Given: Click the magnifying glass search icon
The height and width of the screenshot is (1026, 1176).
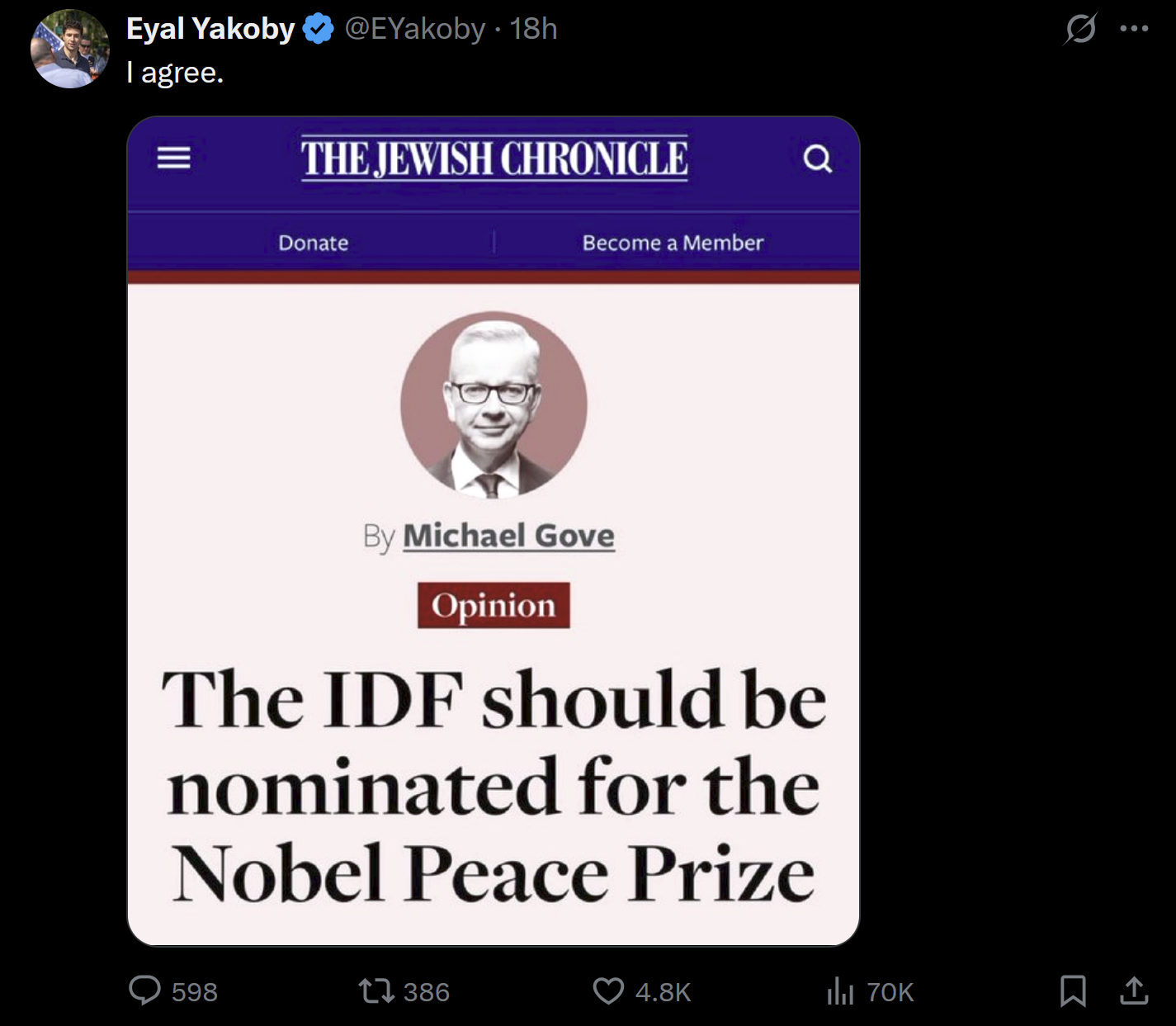Looking at the screenshot, I should pos(817,158).
